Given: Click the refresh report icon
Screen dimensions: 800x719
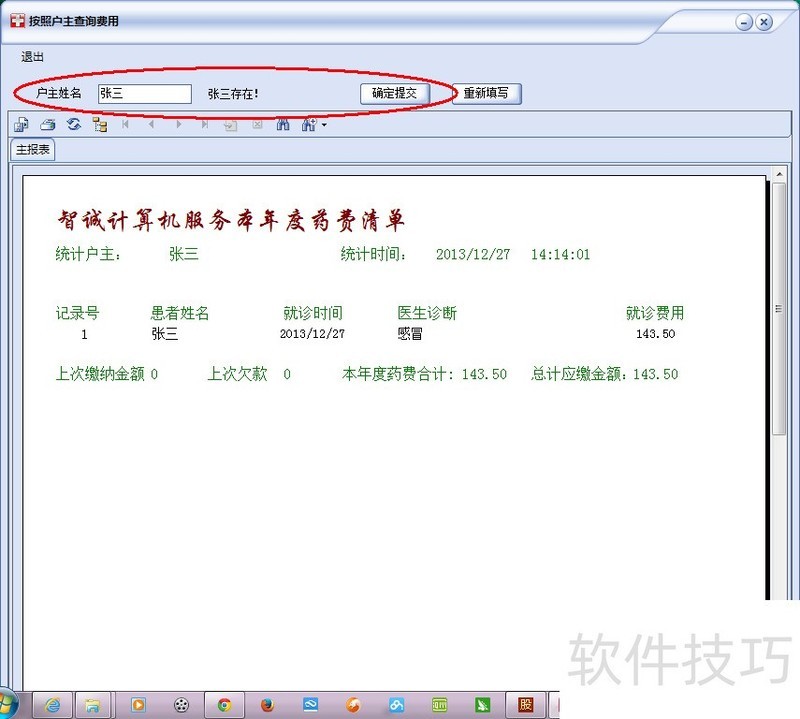Looking at the screenshot, I should click(73, 125).
